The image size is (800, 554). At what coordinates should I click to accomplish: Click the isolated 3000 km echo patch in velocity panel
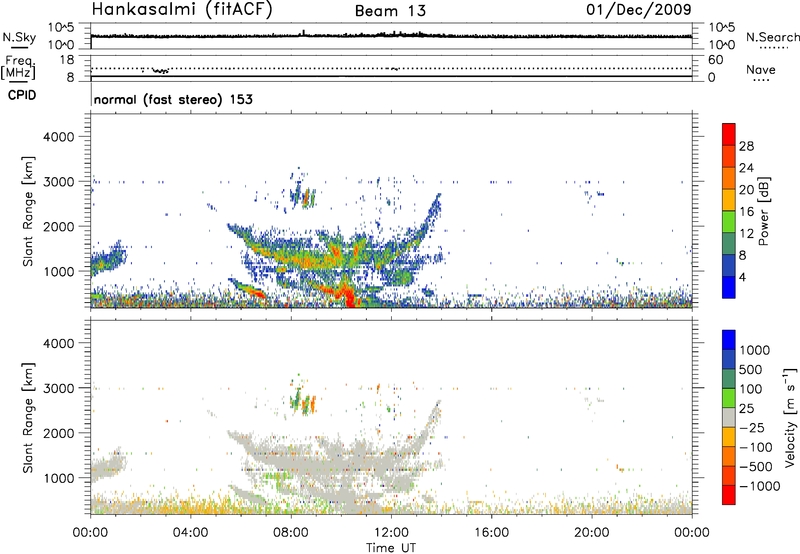pos(303,400)
